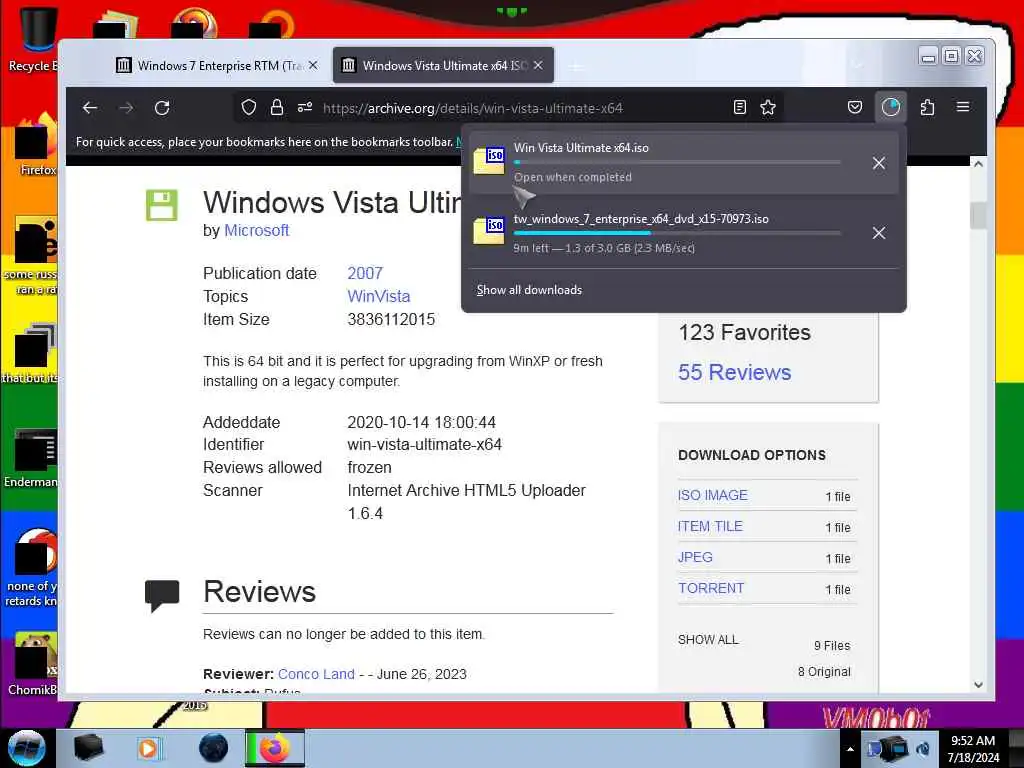
Task: Open the clock showing 9:52 AM
Action: (x=973, y=748)
